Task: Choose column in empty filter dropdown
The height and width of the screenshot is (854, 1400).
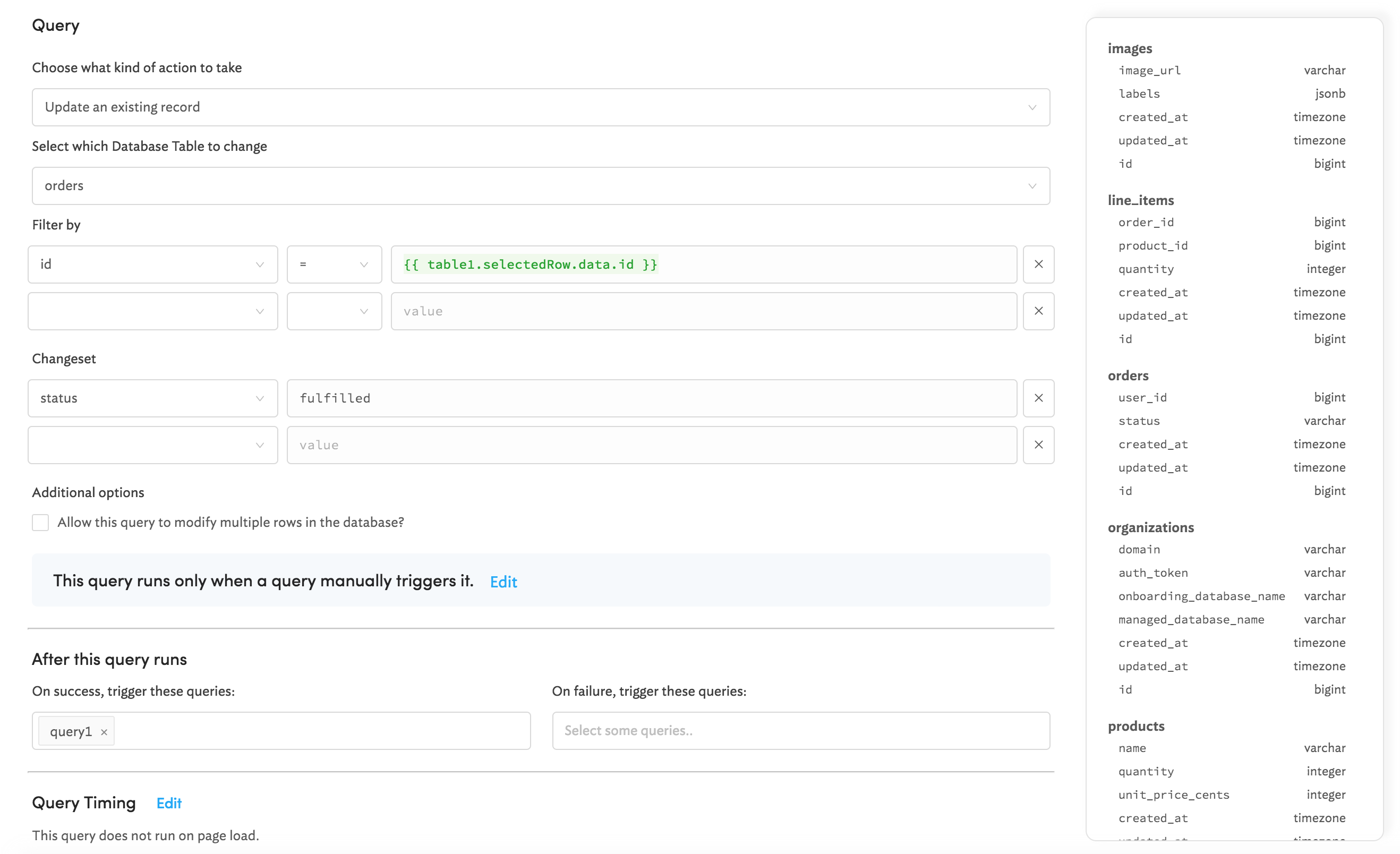Action: point(152,311)
